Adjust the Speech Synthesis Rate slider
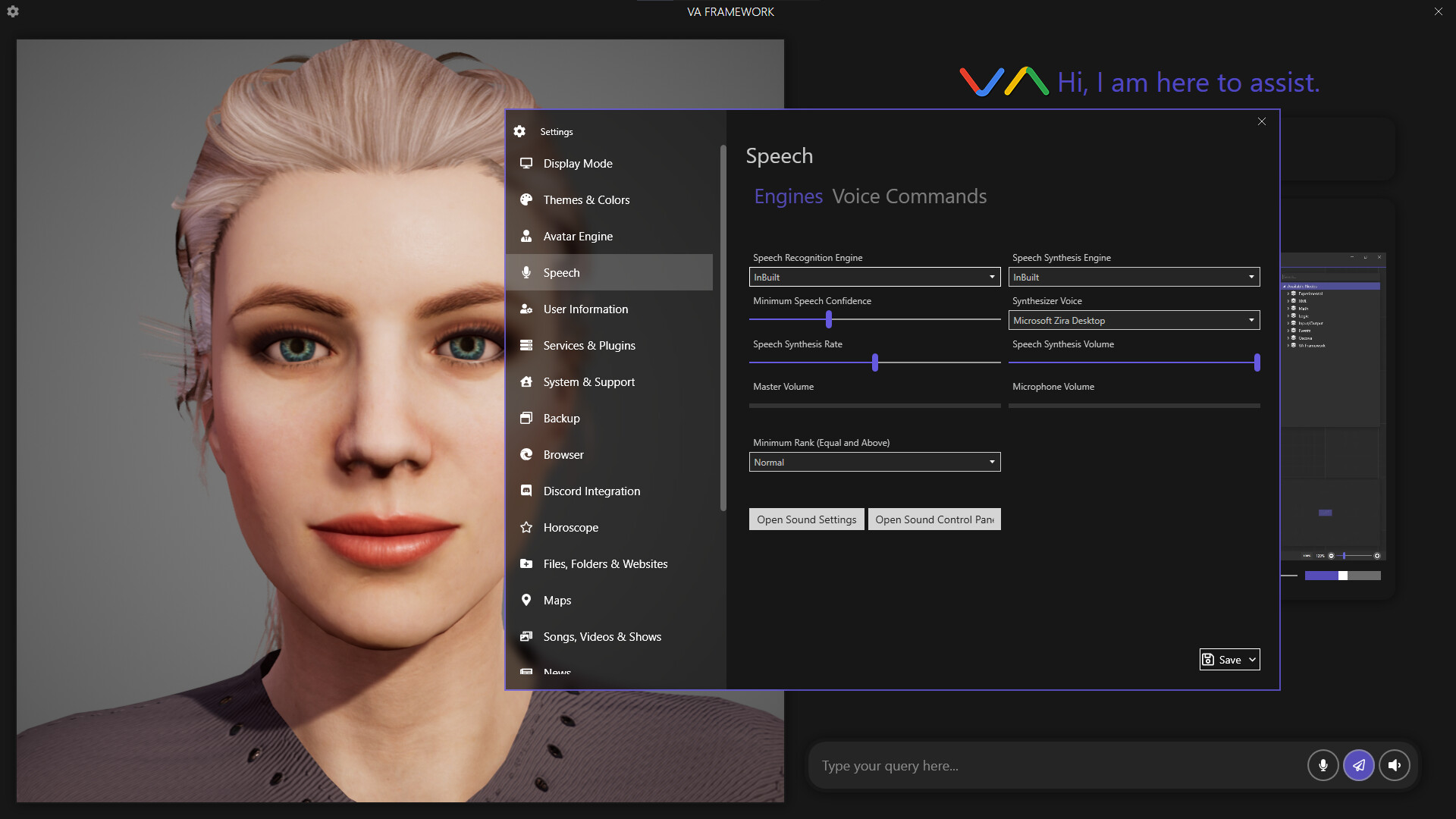This screenshot has height=819, width=1456. coord(874,363)
